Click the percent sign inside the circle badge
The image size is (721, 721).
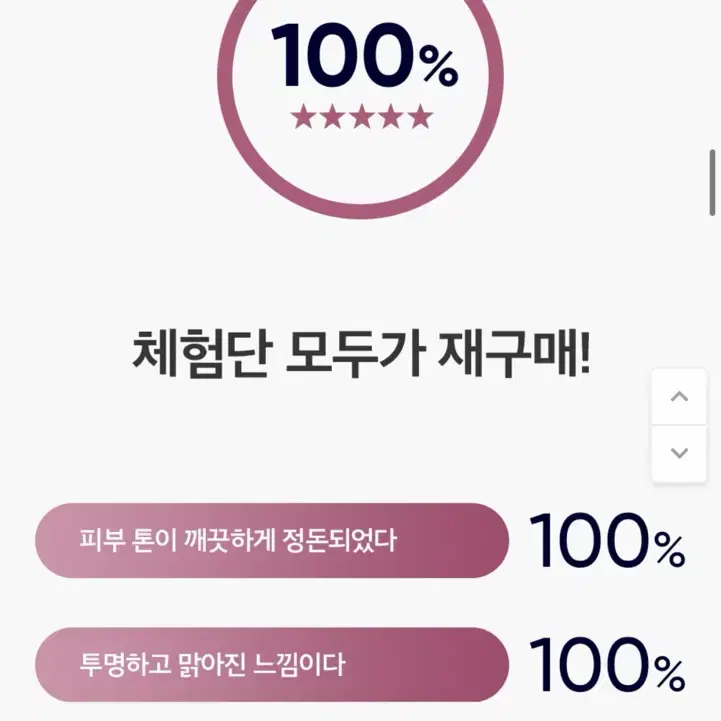click(x=439, y=68)
